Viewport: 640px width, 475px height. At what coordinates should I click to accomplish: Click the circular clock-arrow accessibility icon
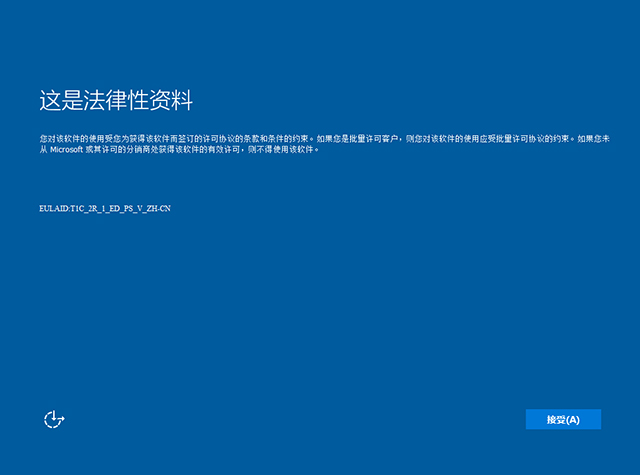[54, 420]
